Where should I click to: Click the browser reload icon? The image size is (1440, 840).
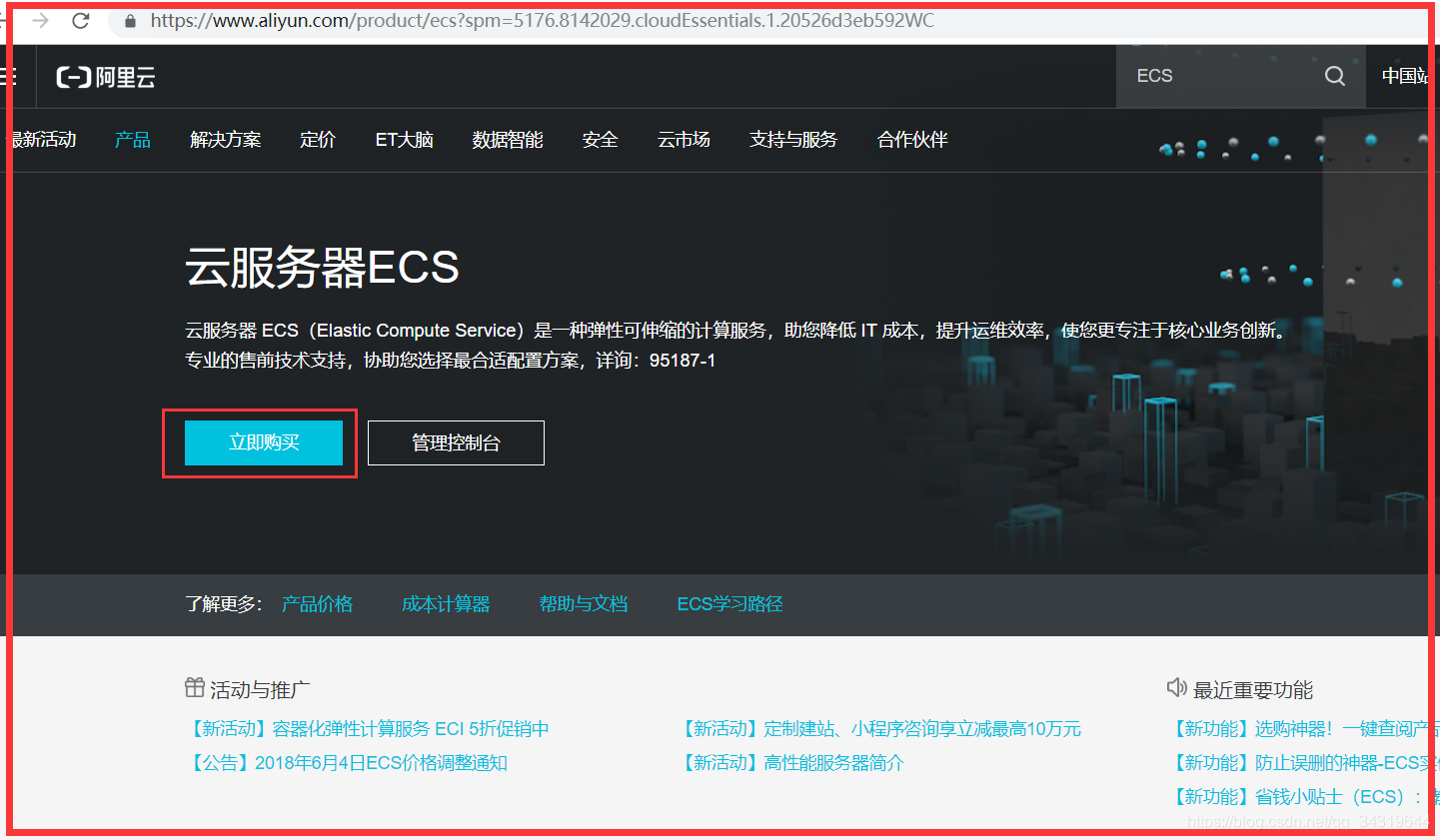(81, 20)
